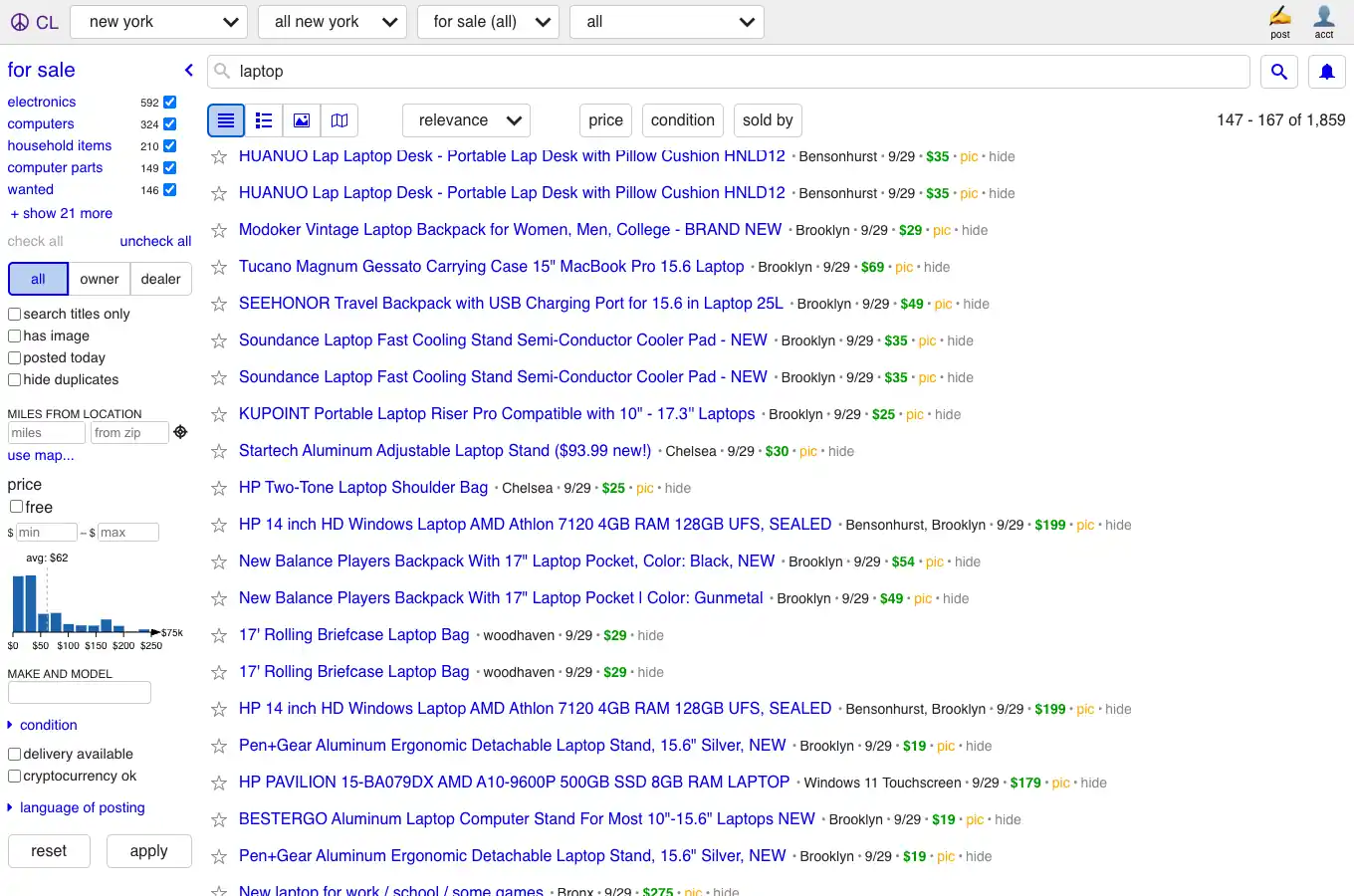Open the all subcategory dropdown

pos(667,22)
